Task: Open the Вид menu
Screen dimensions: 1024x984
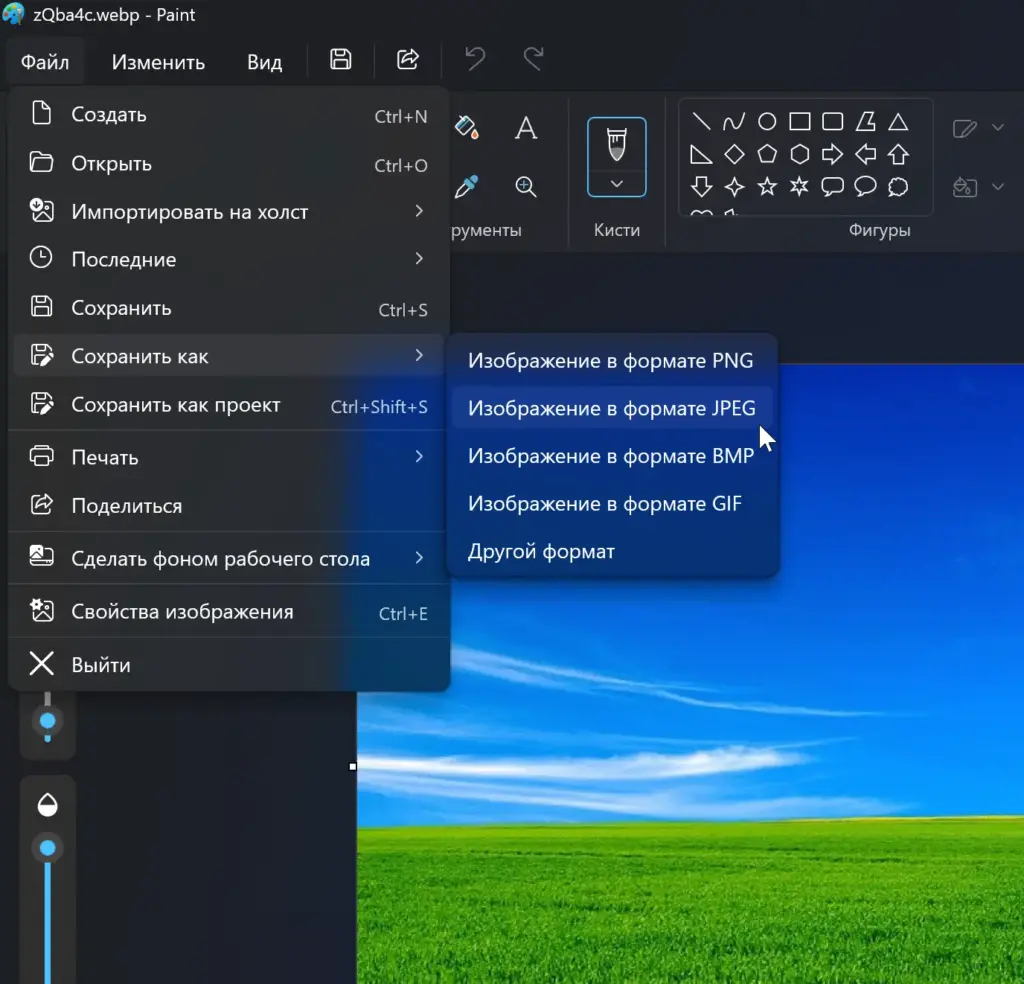Action: coord(264,62)
